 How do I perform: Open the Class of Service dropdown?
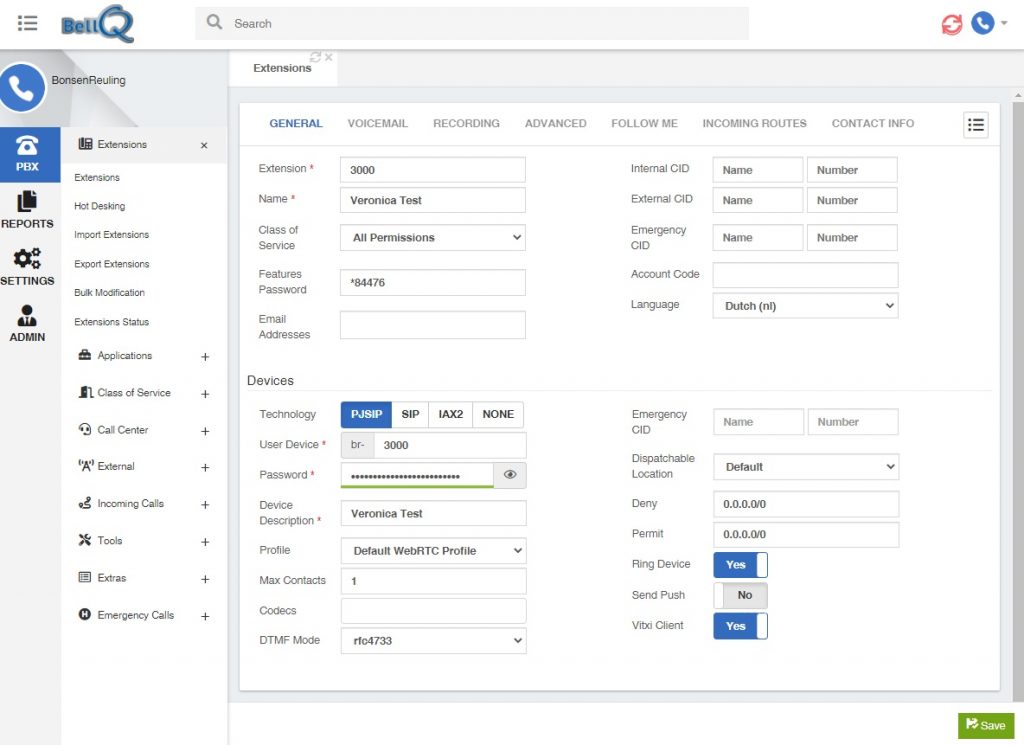[433, 238]
